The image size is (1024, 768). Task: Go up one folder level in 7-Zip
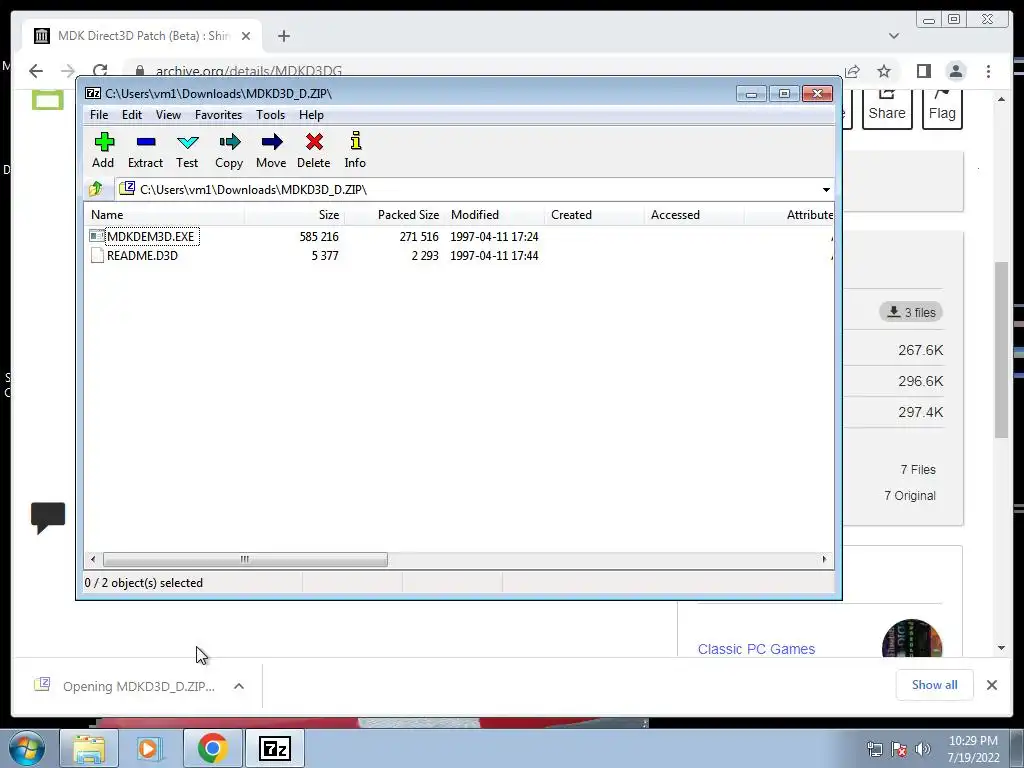click(96, 189)
